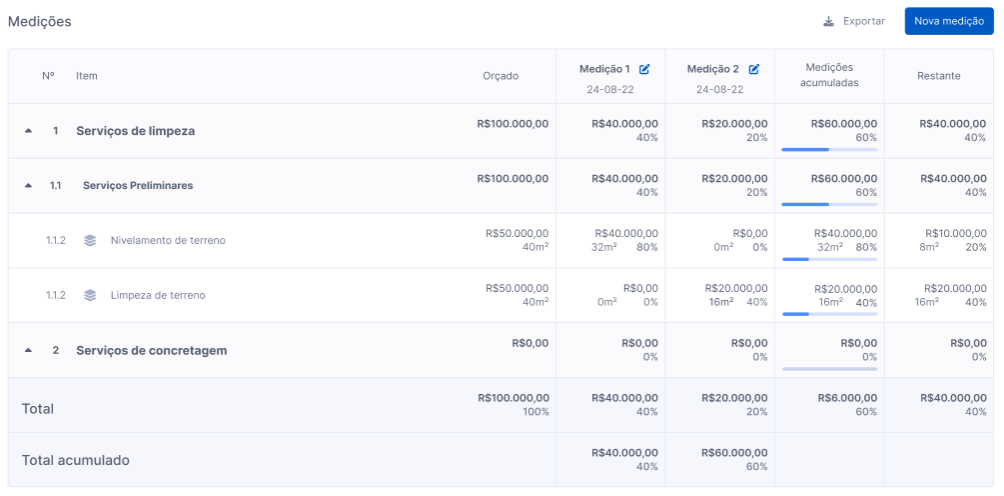Click the download icon next to Exportar
The height and width of the screenshot is (496, 1004).
click(x=829, y=21)
